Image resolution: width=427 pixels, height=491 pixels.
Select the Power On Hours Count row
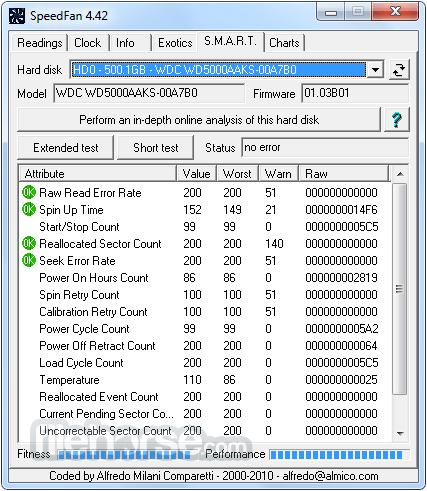click(x=205, y=278)
